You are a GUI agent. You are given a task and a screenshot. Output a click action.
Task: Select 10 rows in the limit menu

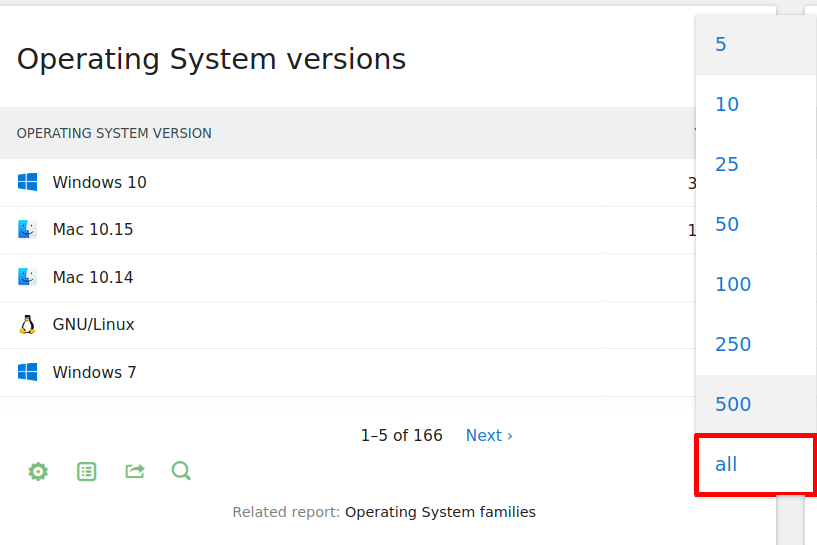756,104
